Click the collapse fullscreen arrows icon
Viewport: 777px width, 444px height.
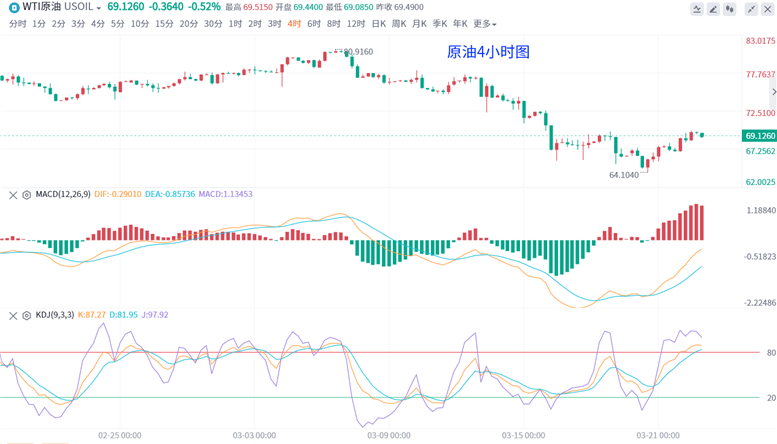point(750,9)
